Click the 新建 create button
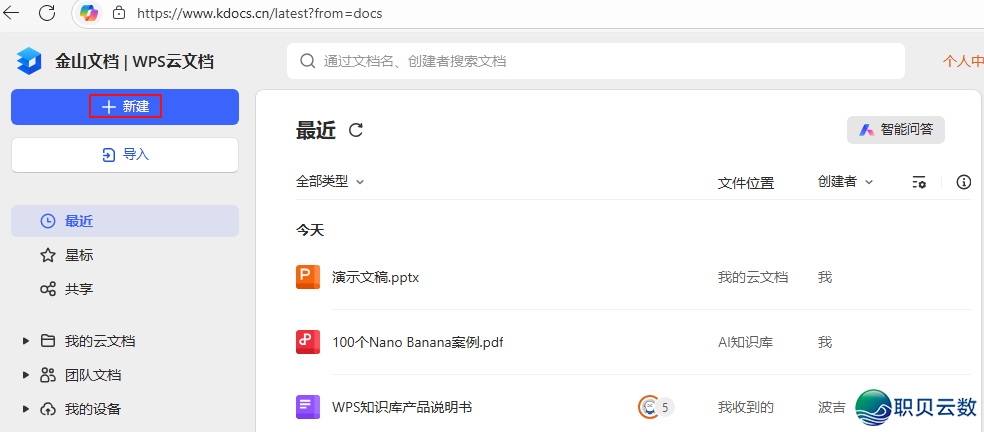Image resolution: width=984 pixels, height=432 pixels. click(125, 107)
